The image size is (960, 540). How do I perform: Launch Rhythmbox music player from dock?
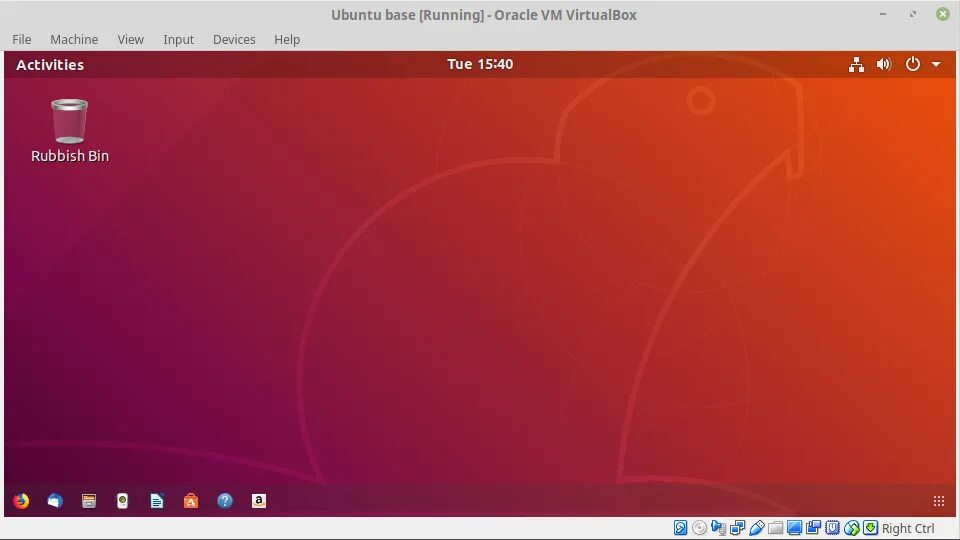122,501
